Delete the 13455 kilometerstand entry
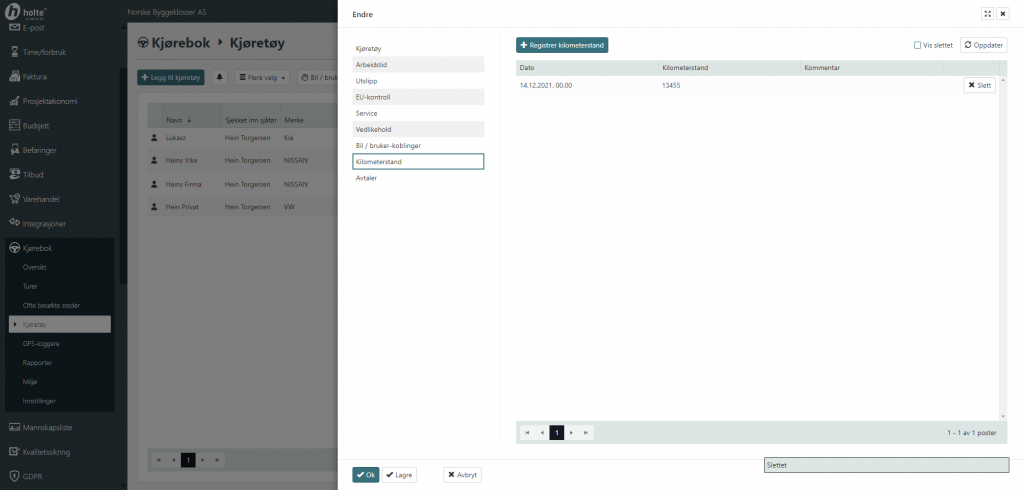 click(x=979, y=86)
